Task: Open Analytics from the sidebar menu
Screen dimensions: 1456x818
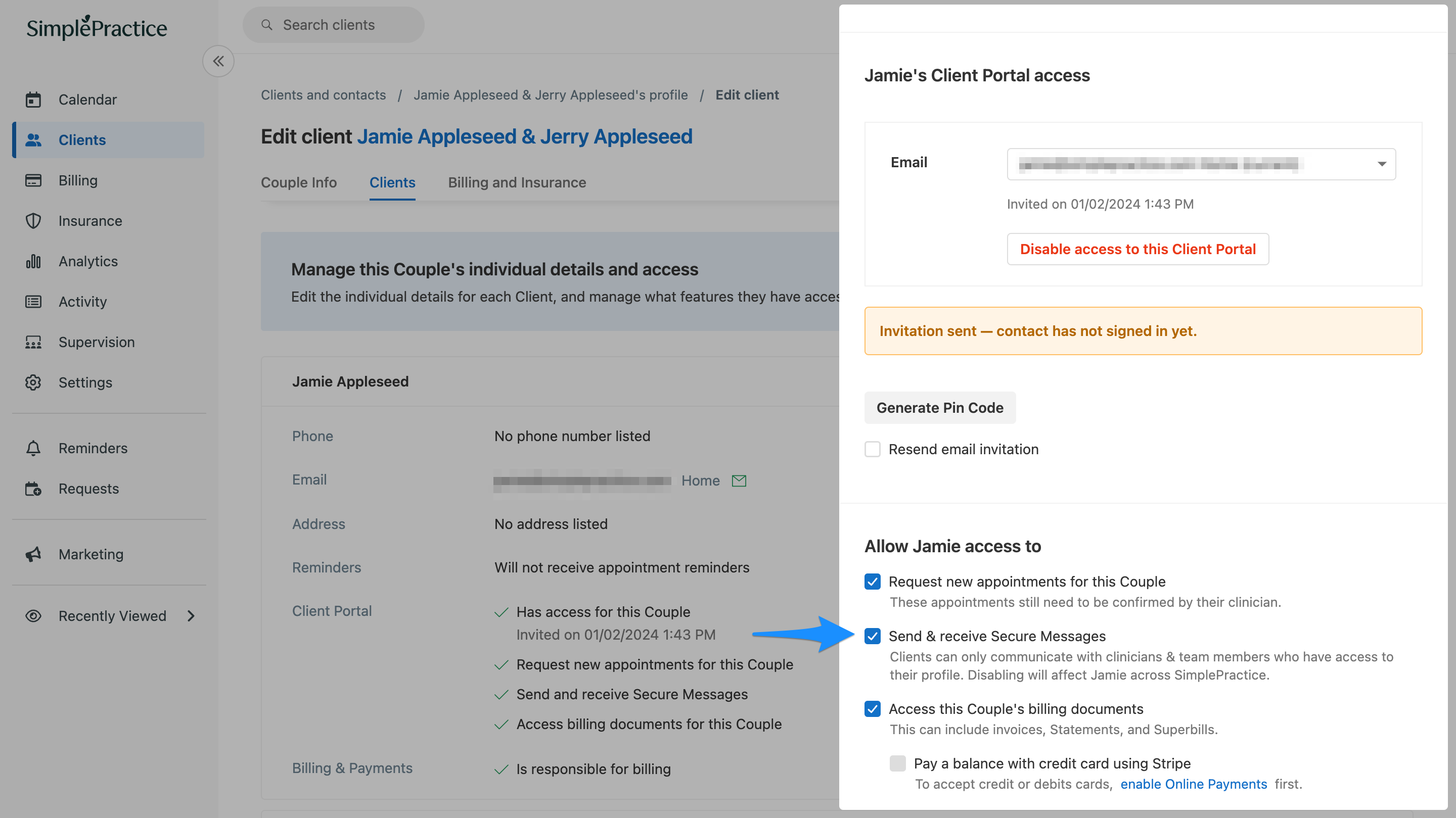Action: tap(108, 261)
